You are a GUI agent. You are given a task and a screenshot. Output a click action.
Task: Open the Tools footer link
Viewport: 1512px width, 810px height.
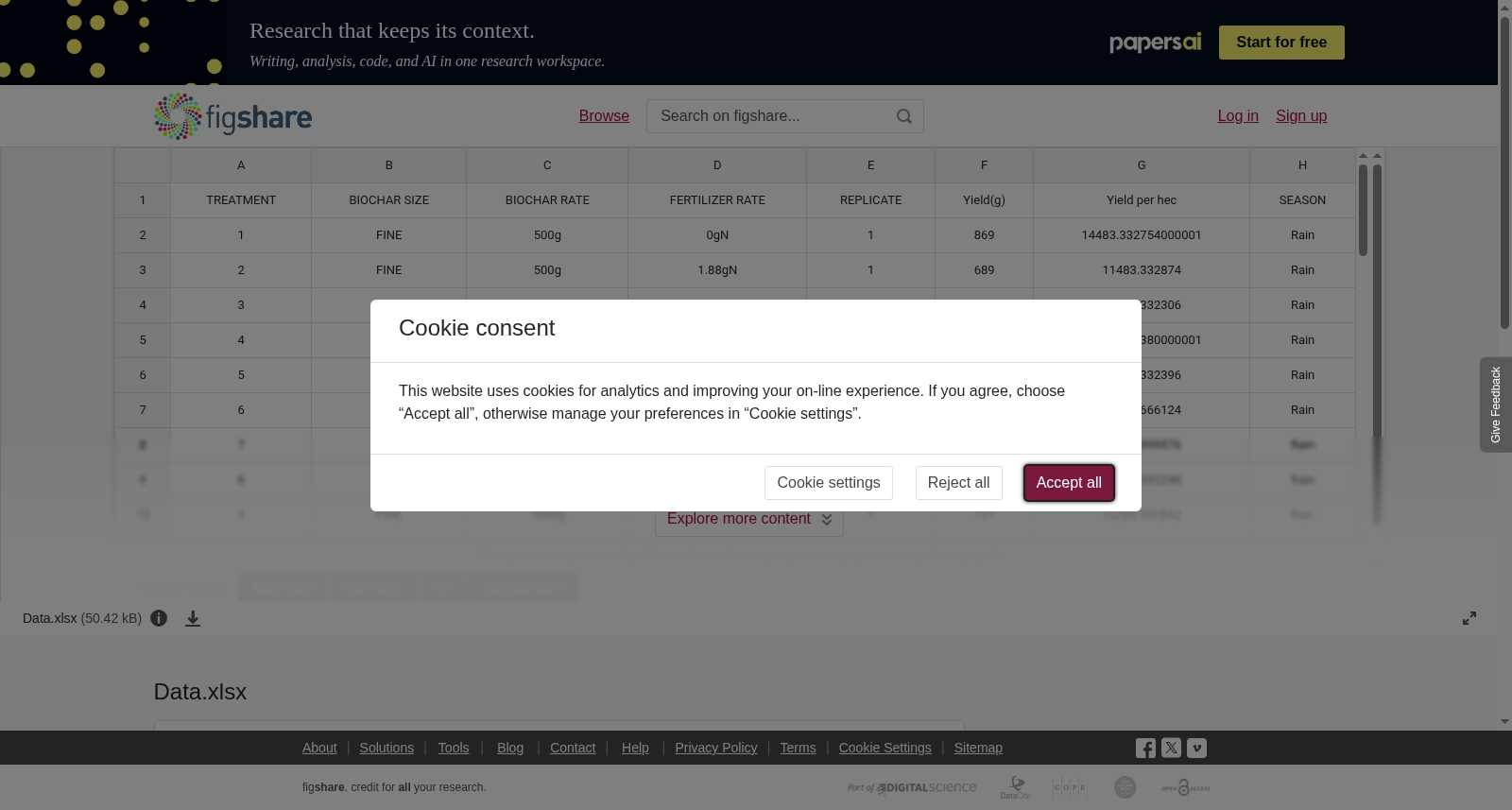[454, 748]
